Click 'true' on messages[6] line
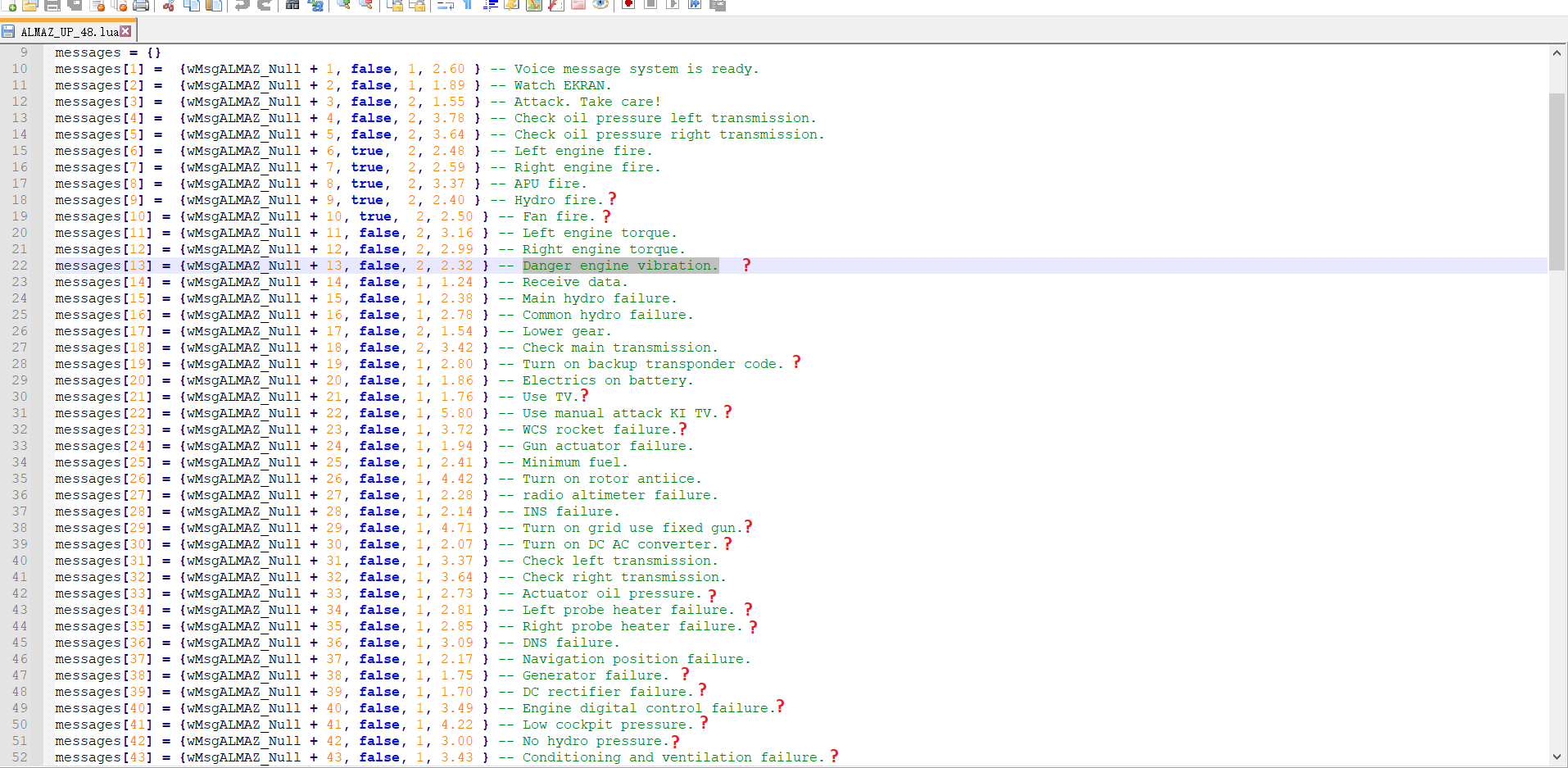1568x768 pixels. (367, 151)
